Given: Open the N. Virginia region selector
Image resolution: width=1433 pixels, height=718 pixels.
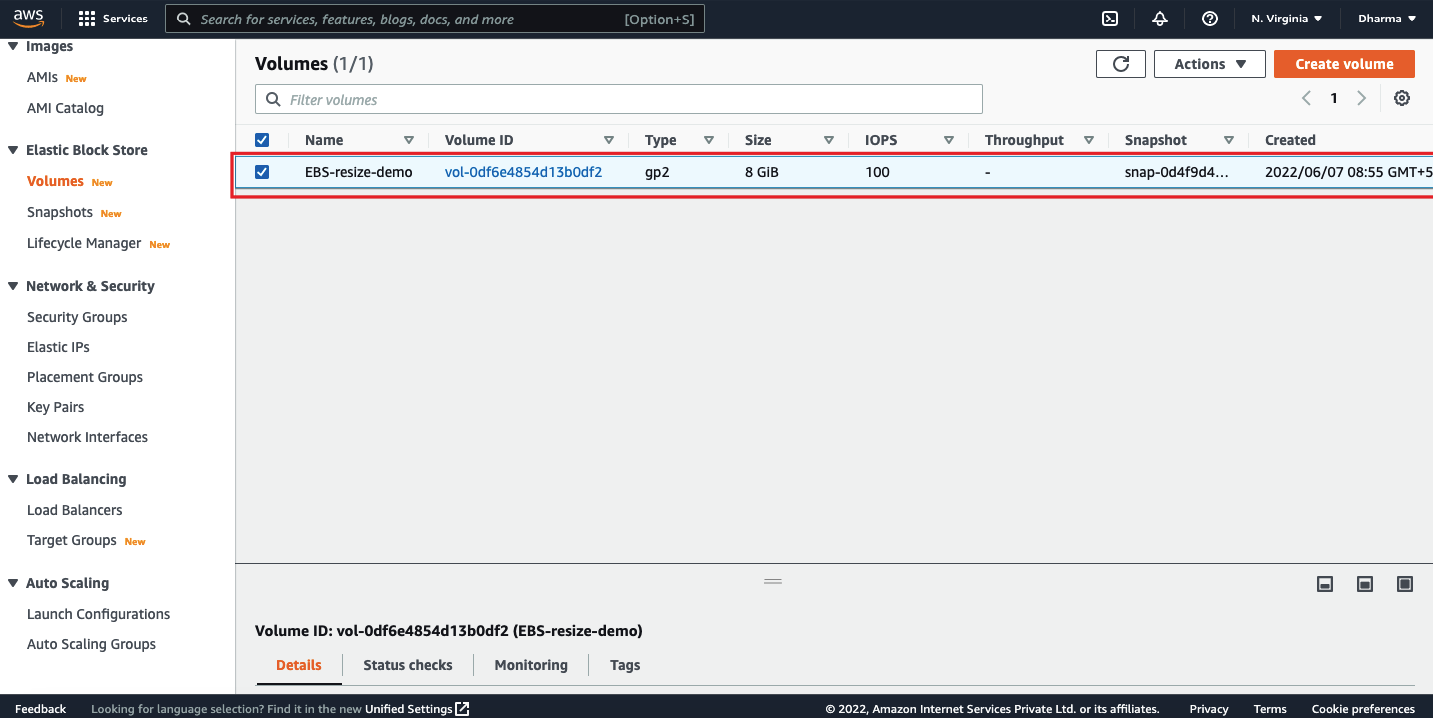Looking at the screenshot, I should click(x=1287, y=19).
